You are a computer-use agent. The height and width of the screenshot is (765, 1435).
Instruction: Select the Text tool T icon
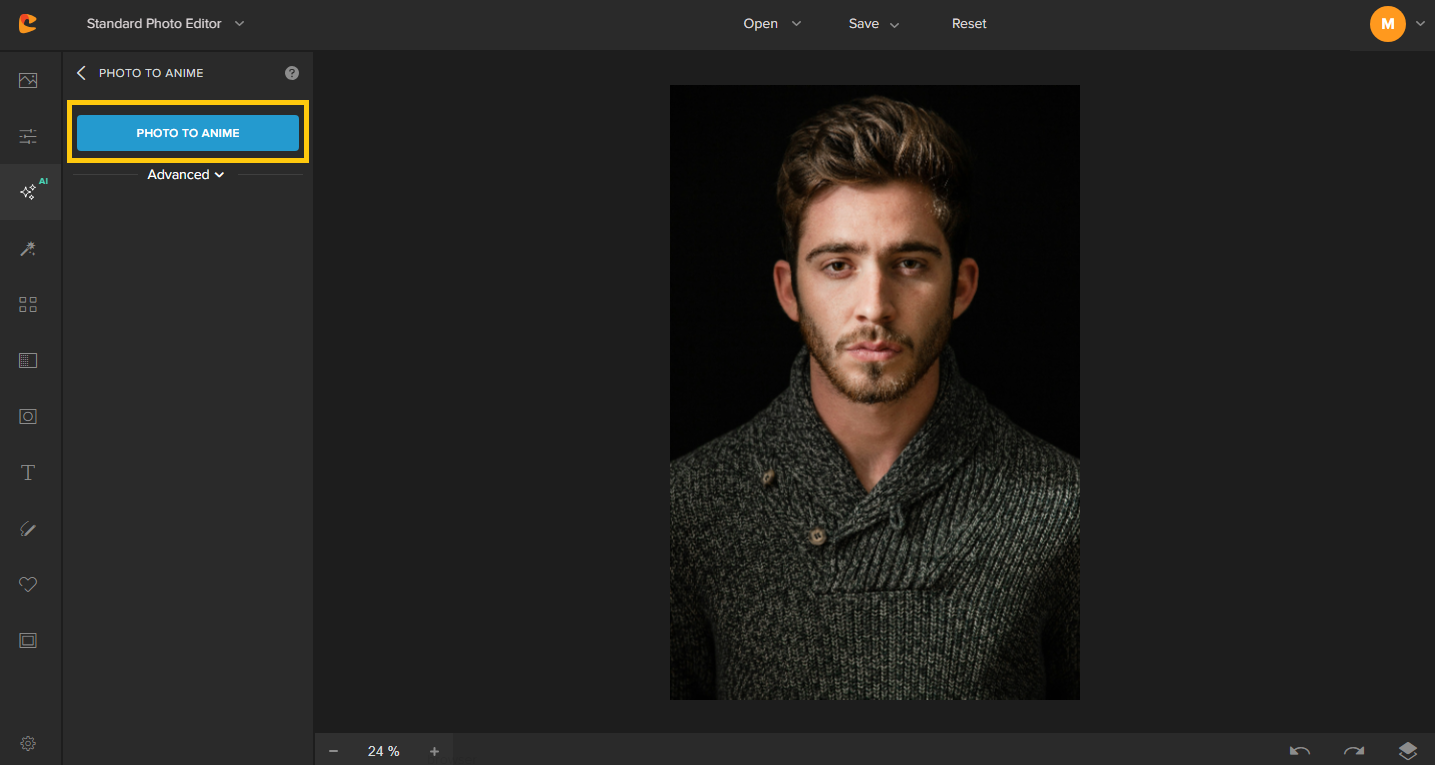click(x=28, y=473)
